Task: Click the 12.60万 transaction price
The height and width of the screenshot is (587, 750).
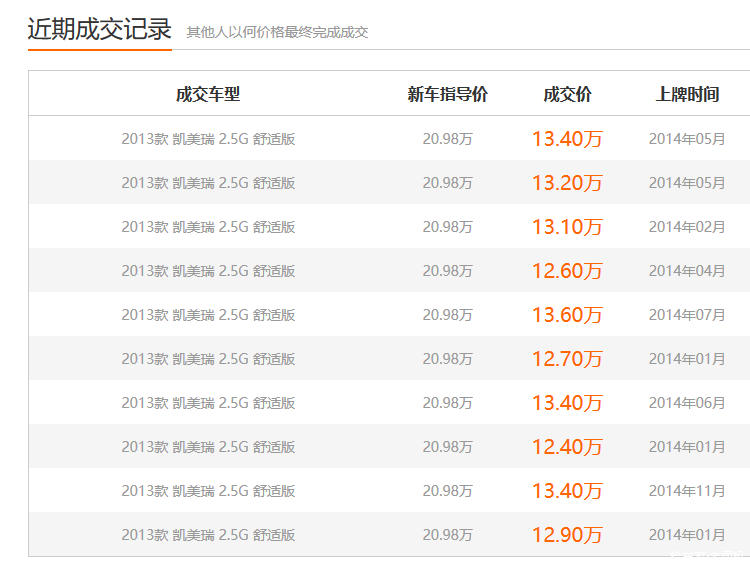Action: coord(567,271)
